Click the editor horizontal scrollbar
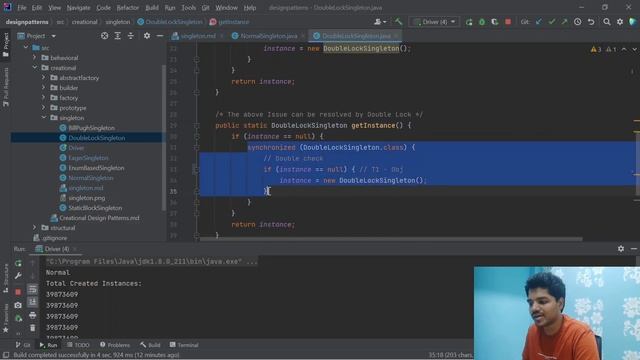This screenshot has width=640, height=360. 391,239
